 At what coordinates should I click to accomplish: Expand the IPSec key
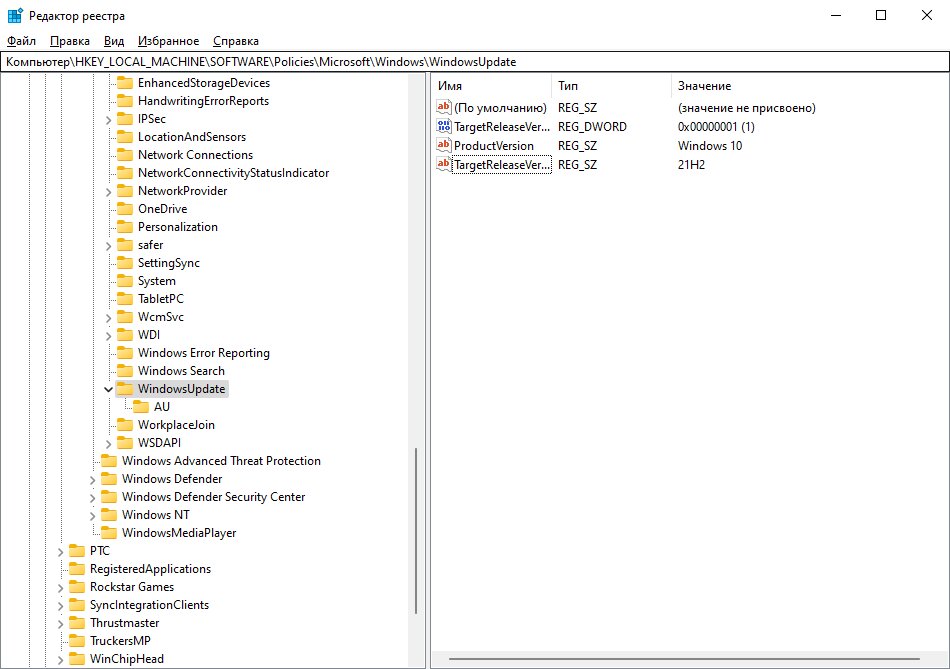click(x=108, y=120)
